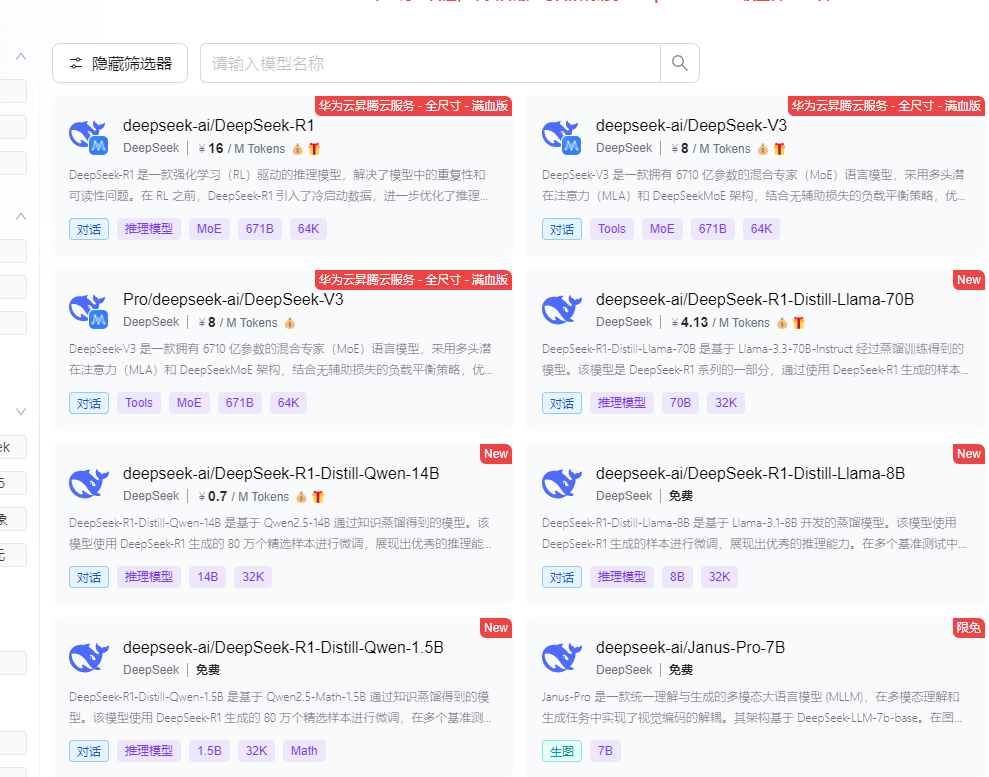The image size is (989, 777).
Task: Click the 70B tag on Distill-Llama-70B card
Action: 681,403
